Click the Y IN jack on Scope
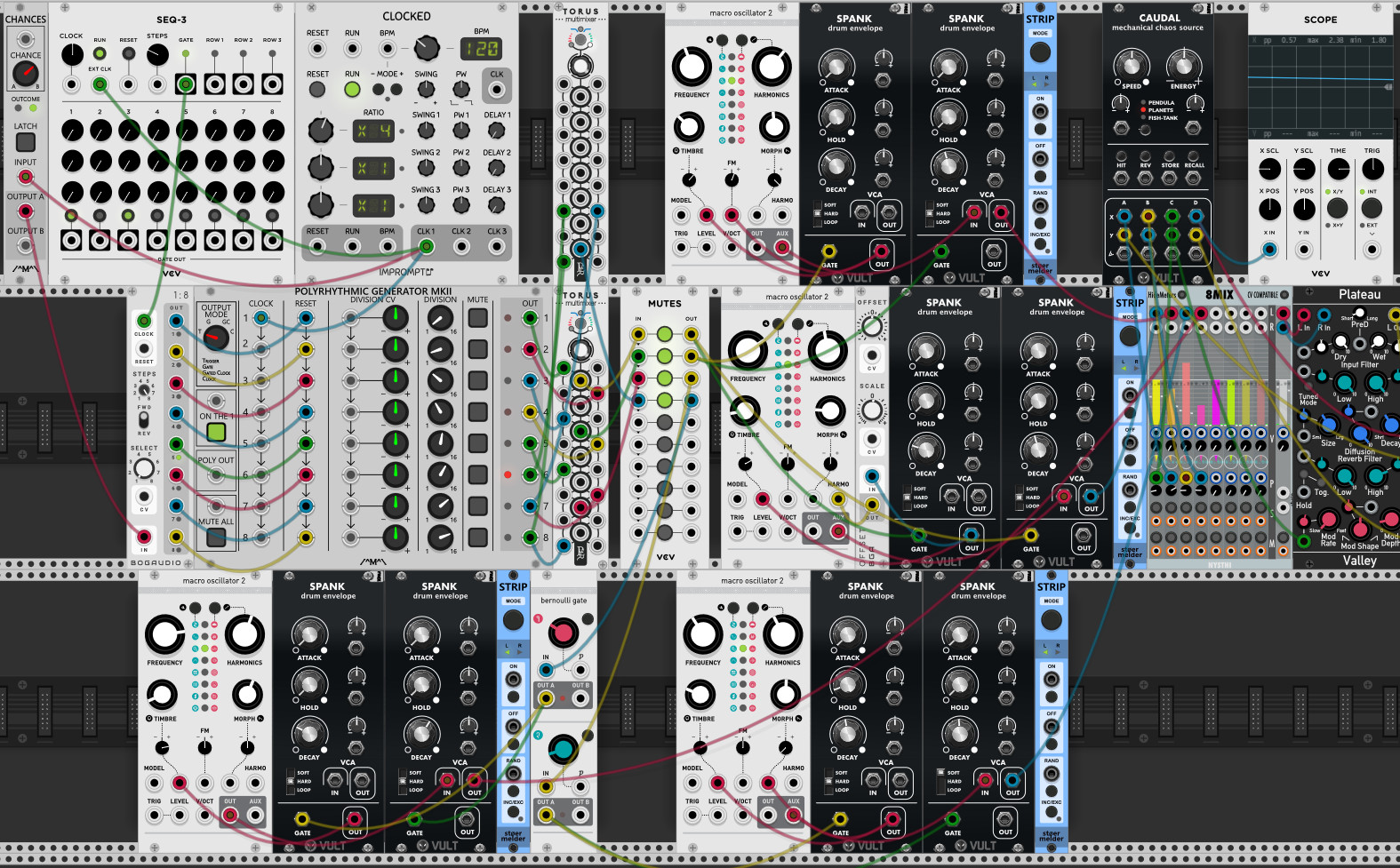1400x868 pixels. point(1303,250)
